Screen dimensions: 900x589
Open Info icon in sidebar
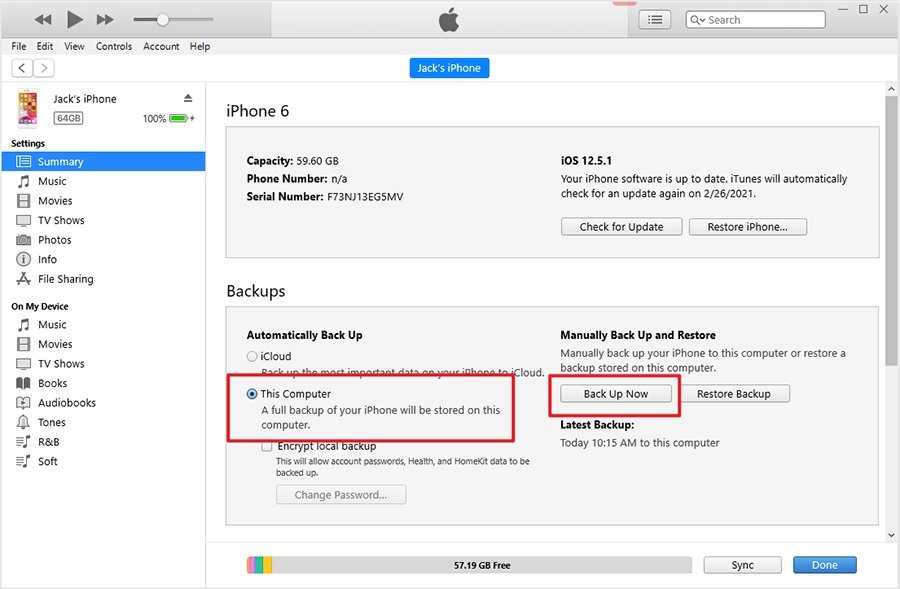[23, 259]
